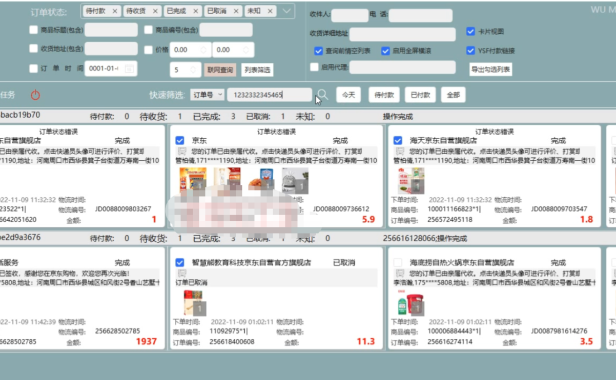Image resolution: width=616 pixels, height=380 pixels.
Task: Click message icon in 京东 order card
Action: [182, 151]
